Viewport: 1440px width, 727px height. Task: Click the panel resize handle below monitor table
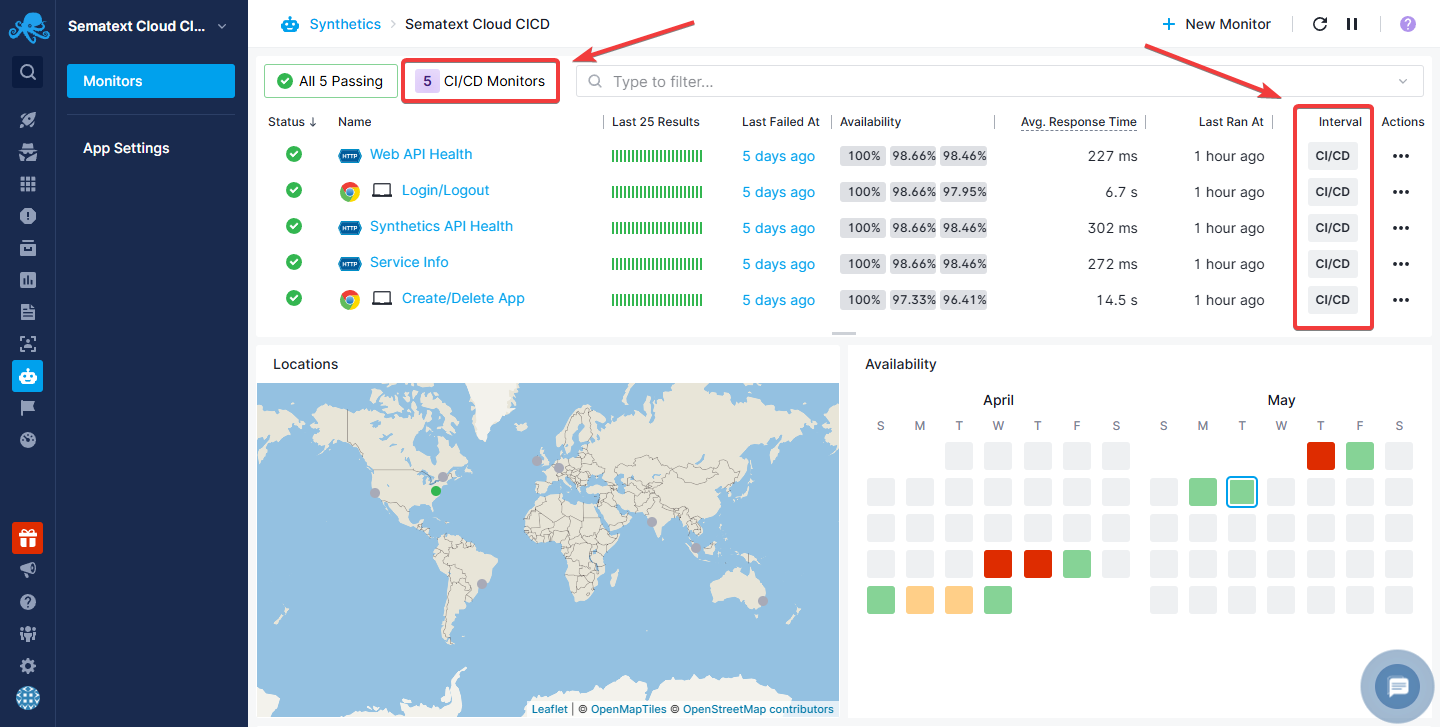844,333
